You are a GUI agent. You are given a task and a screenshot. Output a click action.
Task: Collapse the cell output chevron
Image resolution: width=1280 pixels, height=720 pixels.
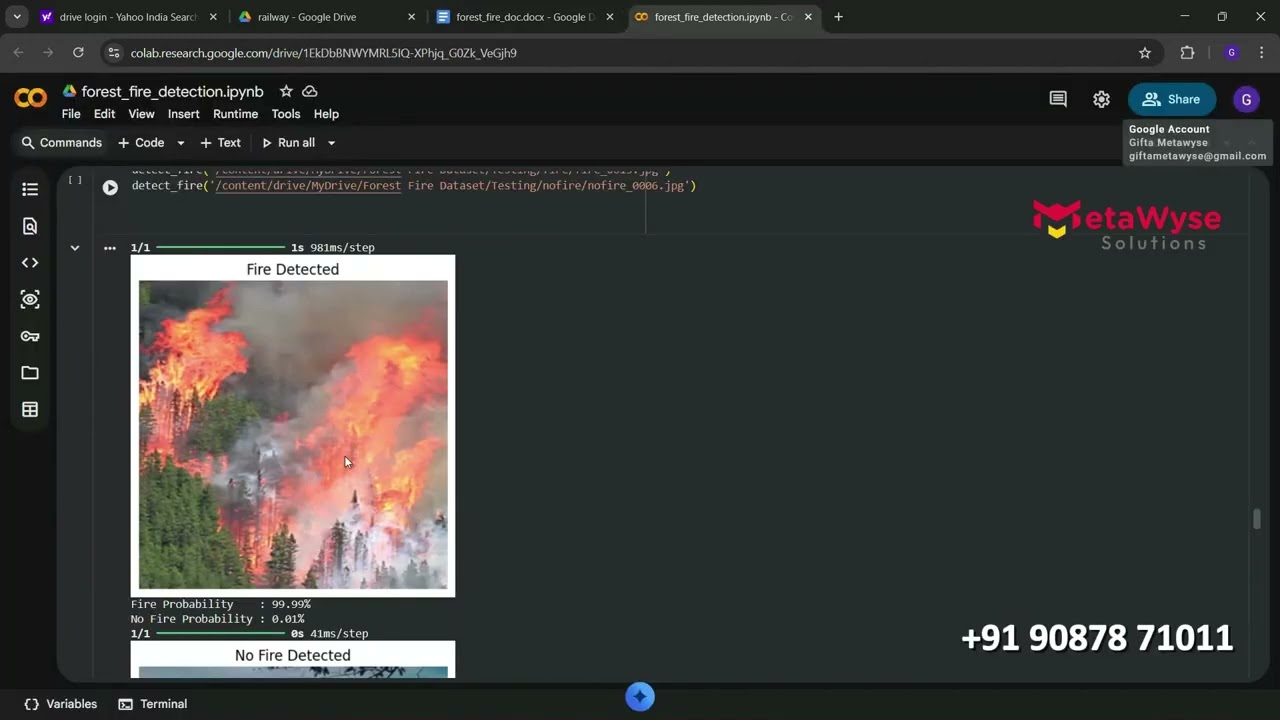coord(75,248)
